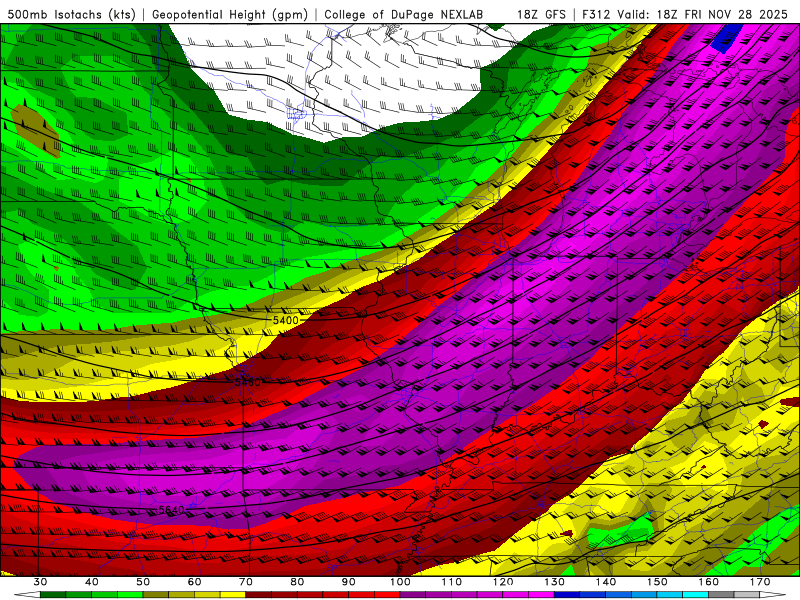800x600 pixels.
Task: Click the '18Z GFS' model run label
Action: [541, 14]
